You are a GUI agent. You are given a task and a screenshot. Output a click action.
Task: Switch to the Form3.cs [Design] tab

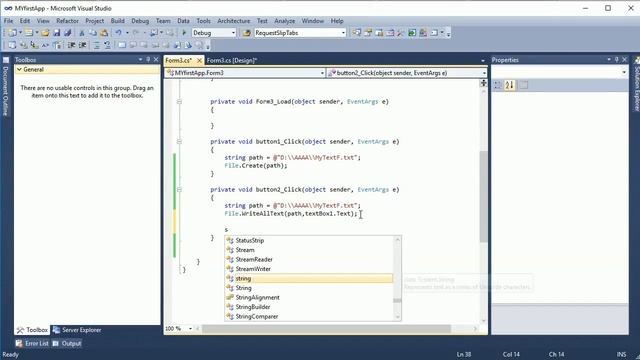coord(232,60)
